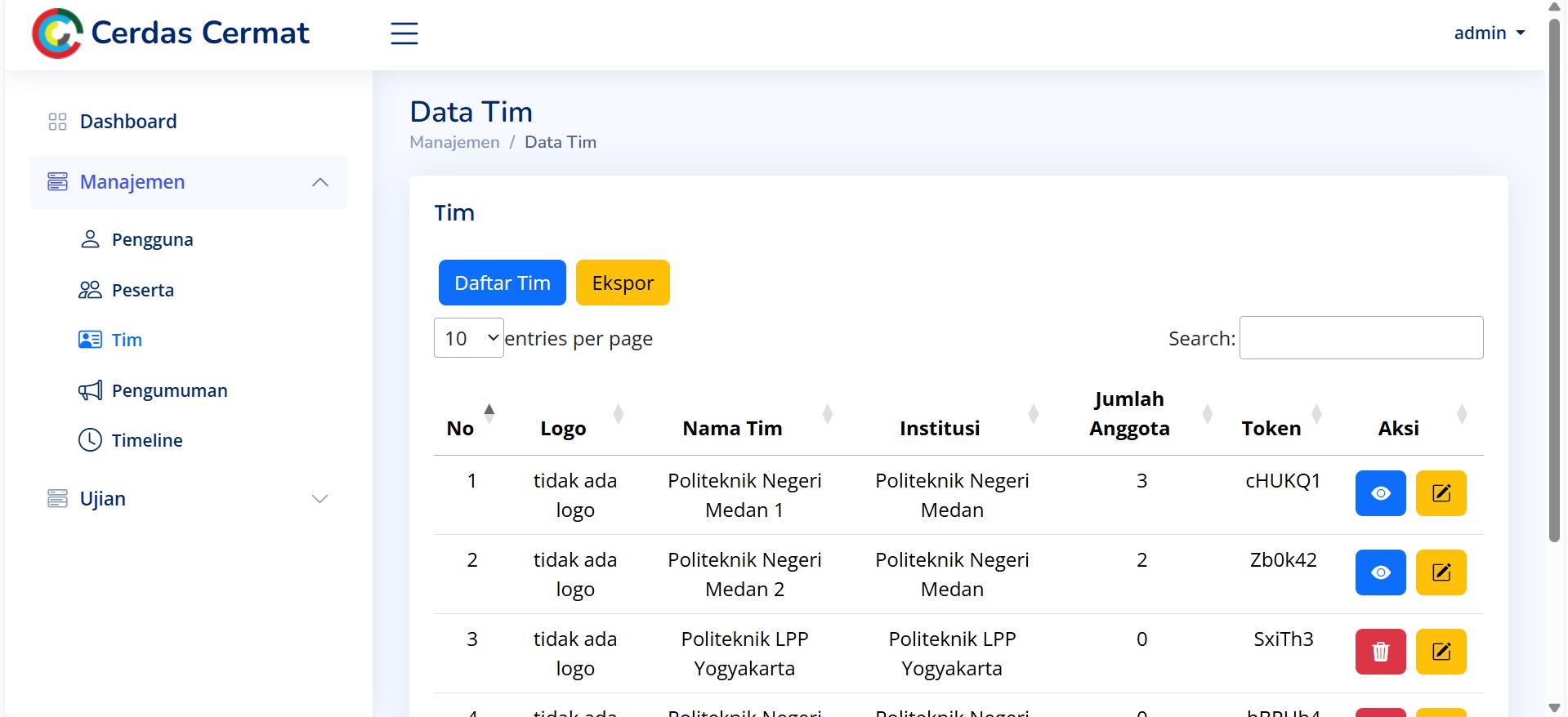This screenshot has width=1568, height=717.
Task: Click the Ekspor button
Action: coord(623,283)
